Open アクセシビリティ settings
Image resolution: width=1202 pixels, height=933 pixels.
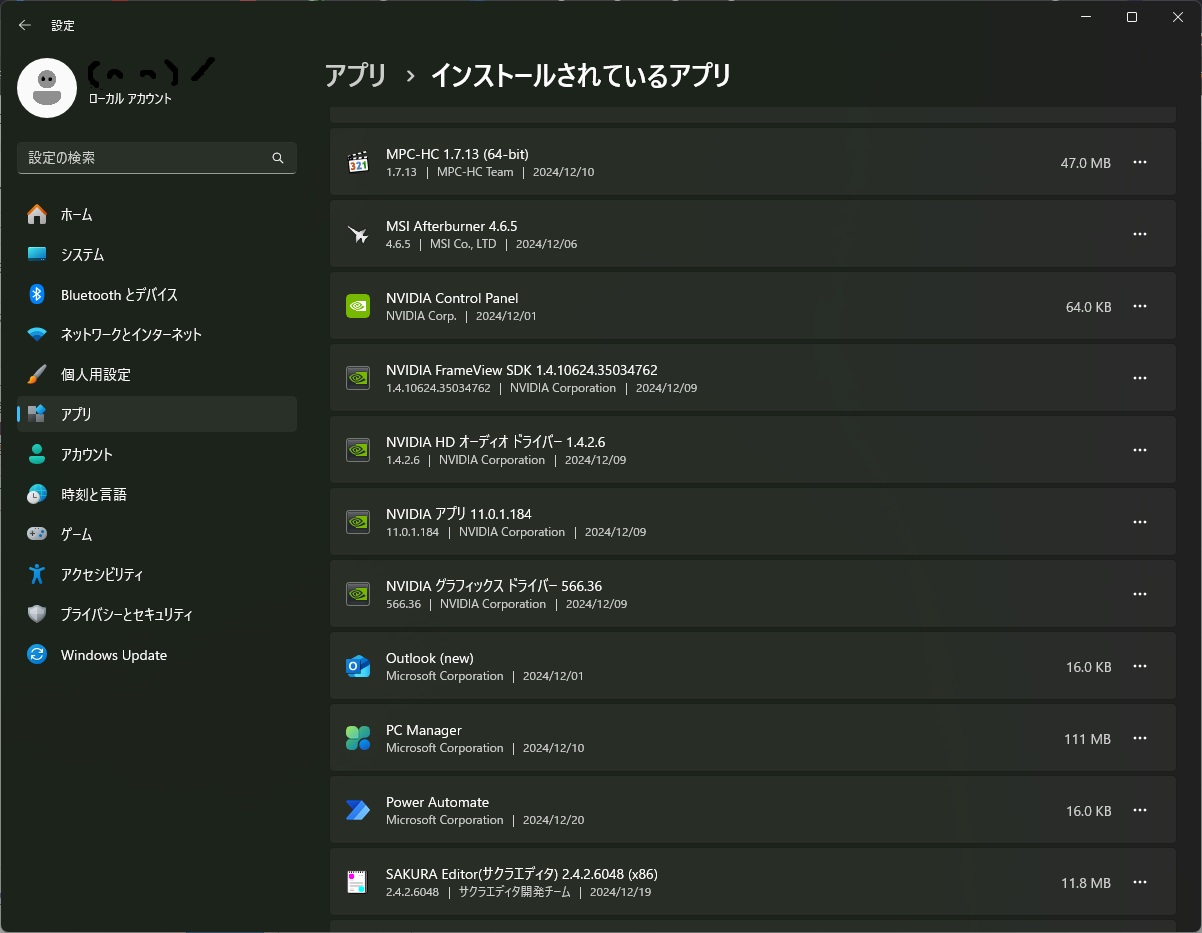pos(157,574)
